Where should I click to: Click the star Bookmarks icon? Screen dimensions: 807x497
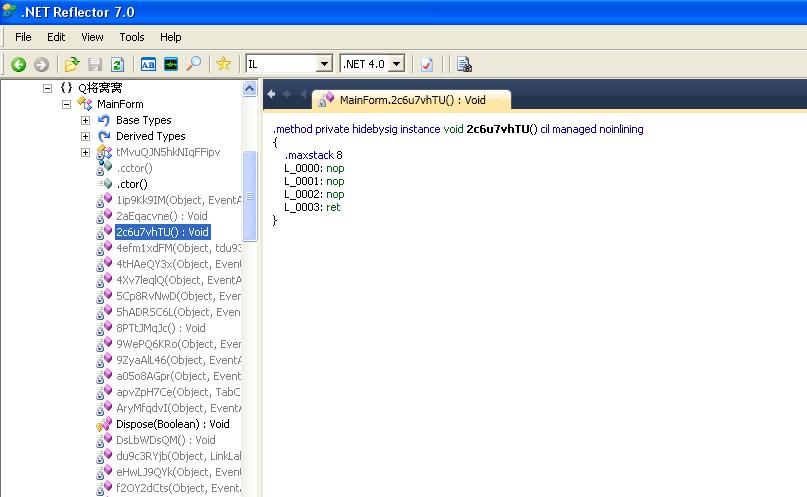tap(223, 64)
